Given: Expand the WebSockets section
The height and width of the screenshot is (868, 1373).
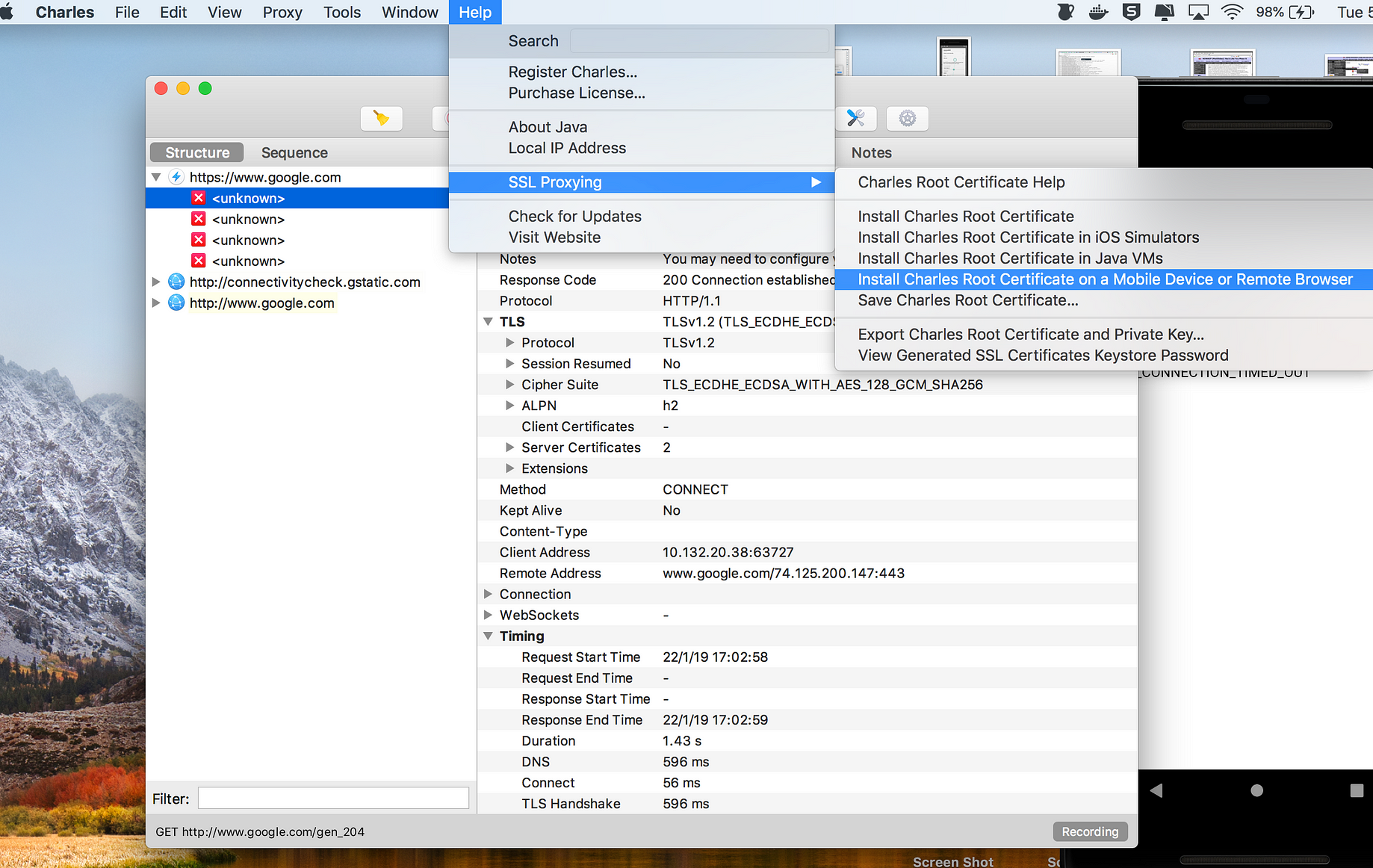Looking at the screenshot, I should point(488,615).
